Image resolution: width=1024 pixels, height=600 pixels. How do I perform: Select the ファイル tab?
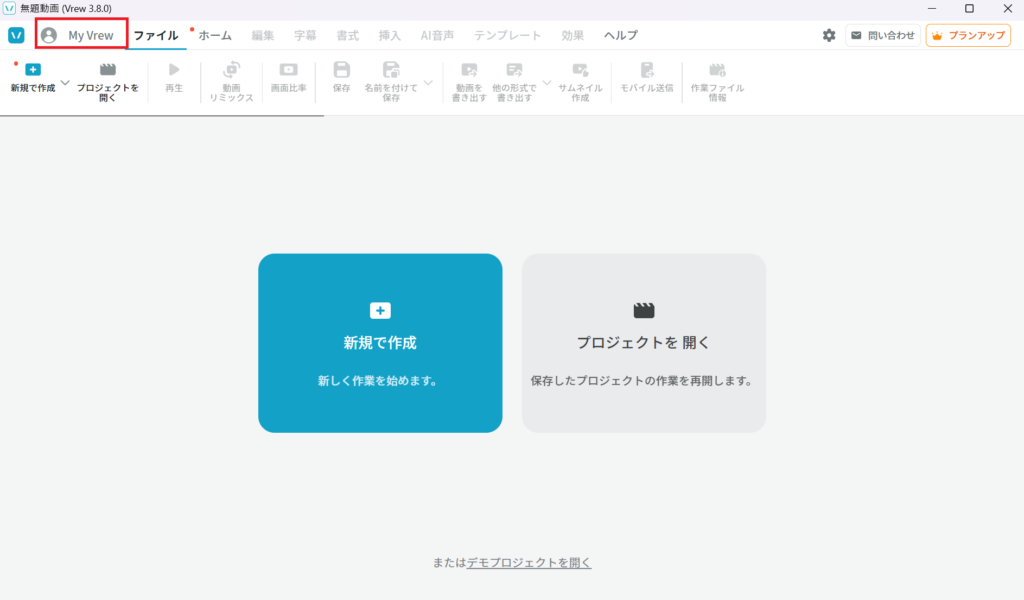pyautogui.click(x=156, y=35)
